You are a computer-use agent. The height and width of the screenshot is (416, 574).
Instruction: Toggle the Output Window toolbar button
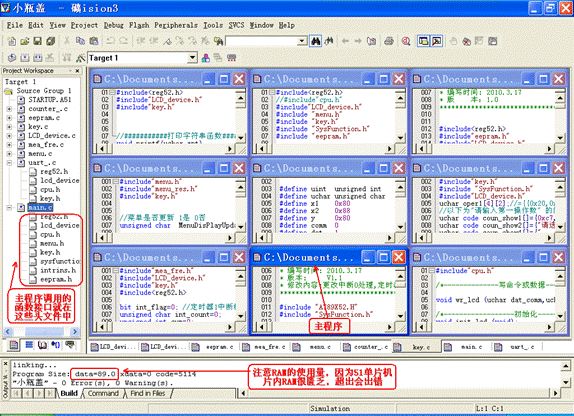pos(436,41)
